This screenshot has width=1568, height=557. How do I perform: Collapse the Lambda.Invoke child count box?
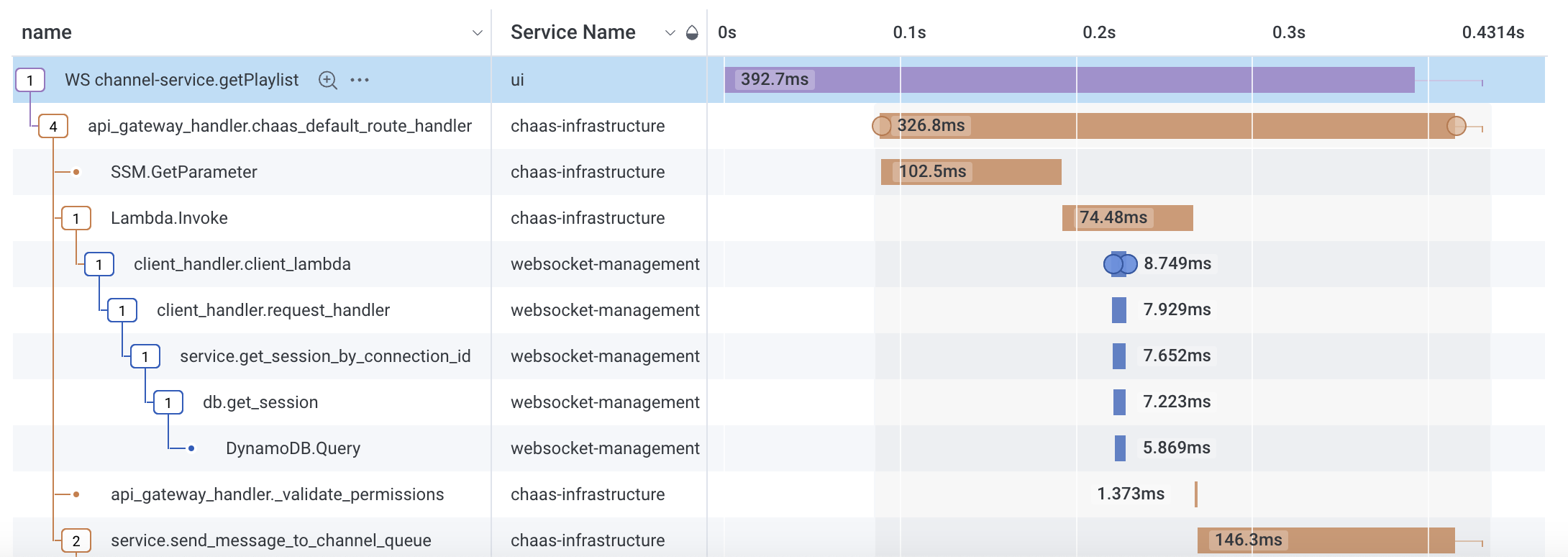pyautogui.click(x=76, y=218)
